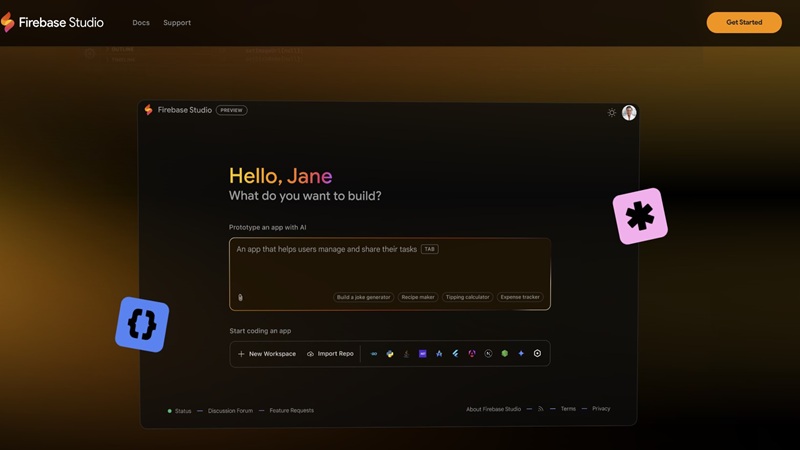Viewport: 800px width, 450px height.
Task: Open the Docs menu item
Action: (x=141, y=23)
